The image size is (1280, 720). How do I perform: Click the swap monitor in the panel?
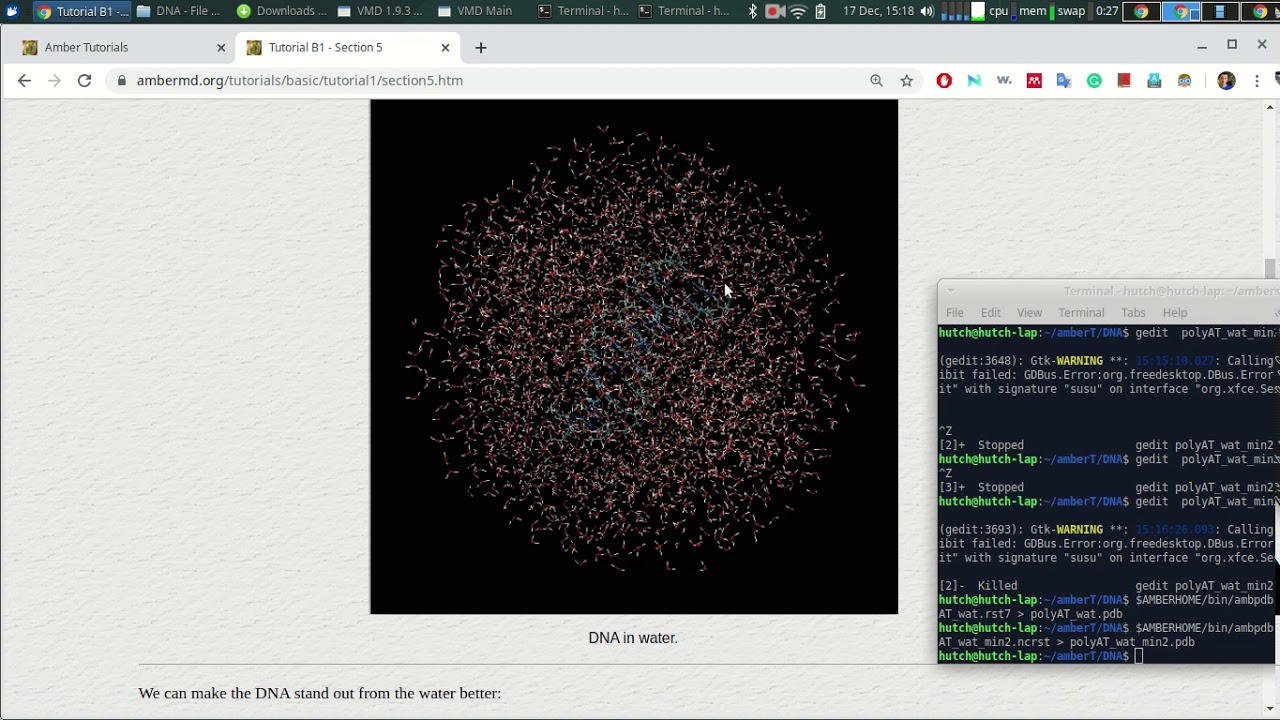1070,11
